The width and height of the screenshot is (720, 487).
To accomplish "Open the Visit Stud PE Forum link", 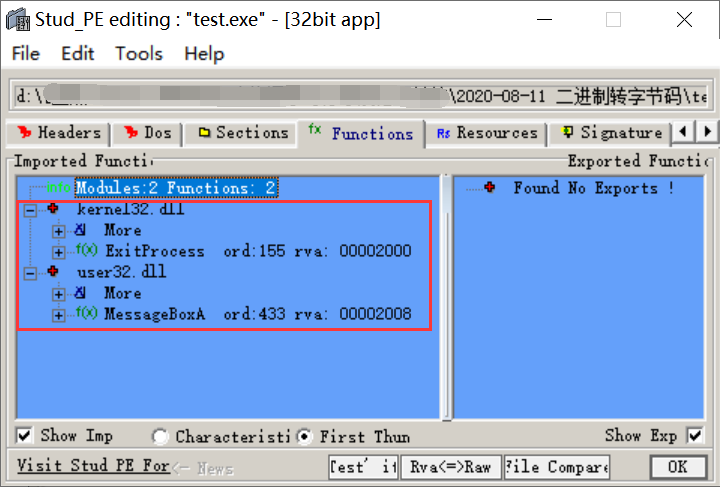I will click(93, 465).
